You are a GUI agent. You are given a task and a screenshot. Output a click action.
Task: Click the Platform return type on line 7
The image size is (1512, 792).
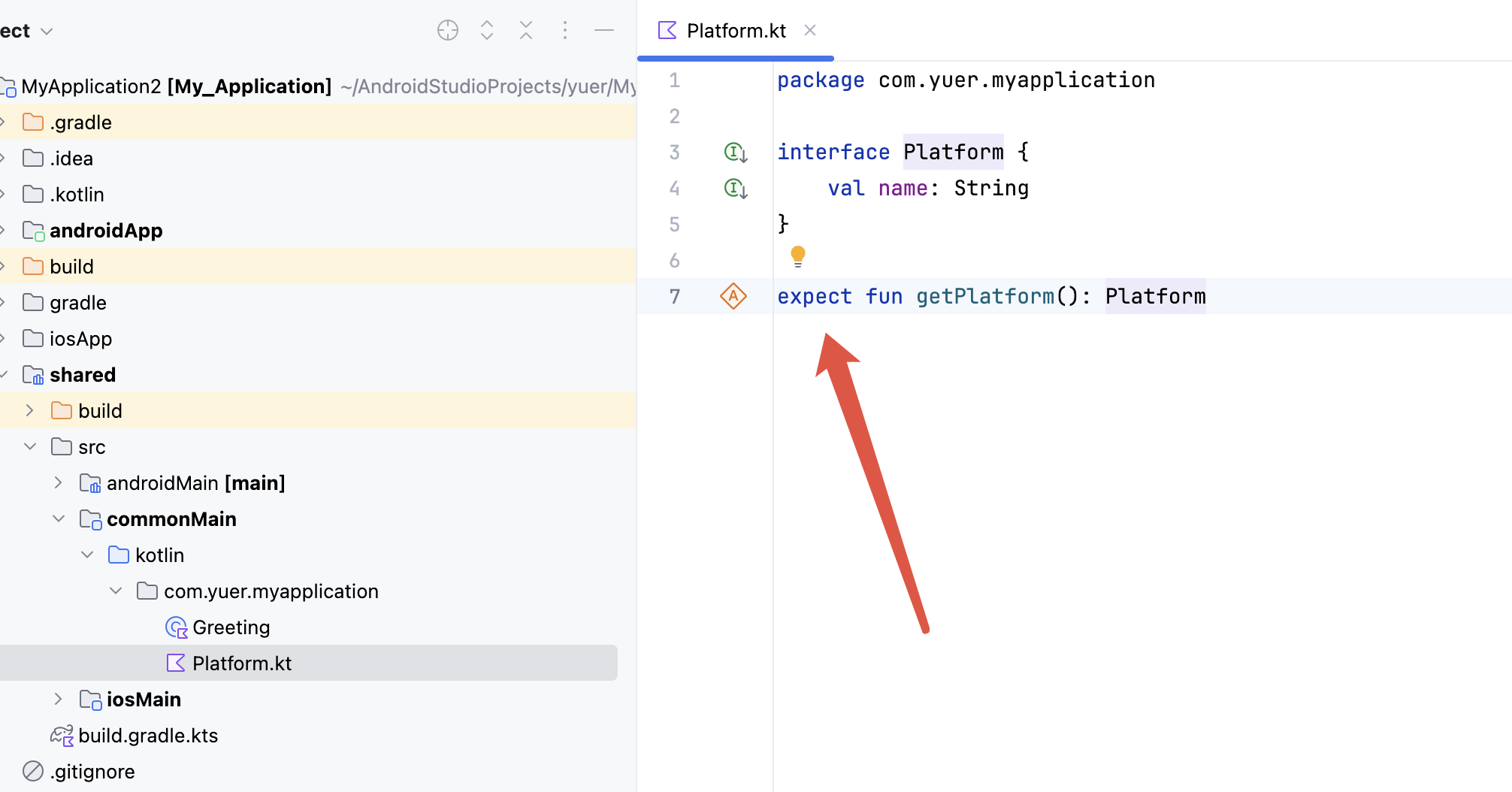(1156, 296)
